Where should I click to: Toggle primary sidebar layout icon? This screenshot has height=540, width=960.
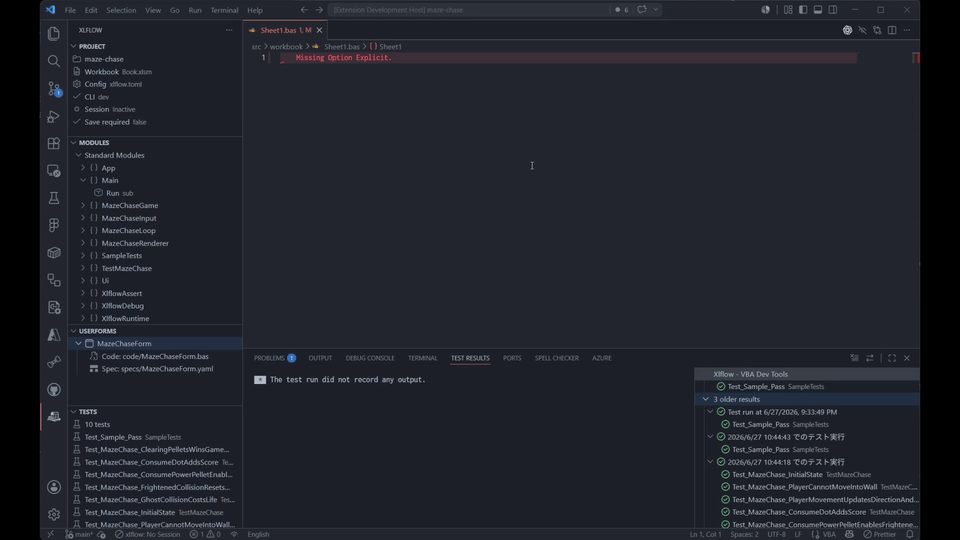(x=803, y=10)
